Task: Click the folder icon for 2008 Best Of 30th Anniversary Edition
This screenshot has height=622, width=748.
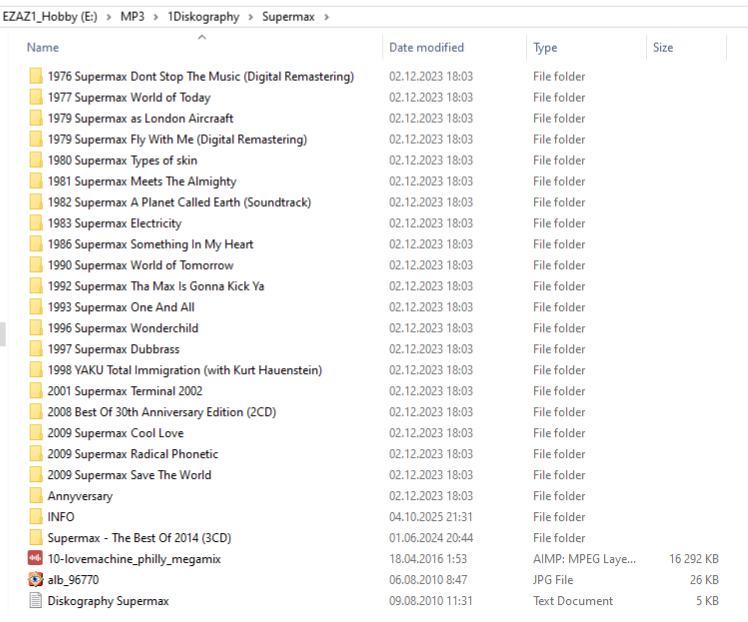Action: [36, 412]
